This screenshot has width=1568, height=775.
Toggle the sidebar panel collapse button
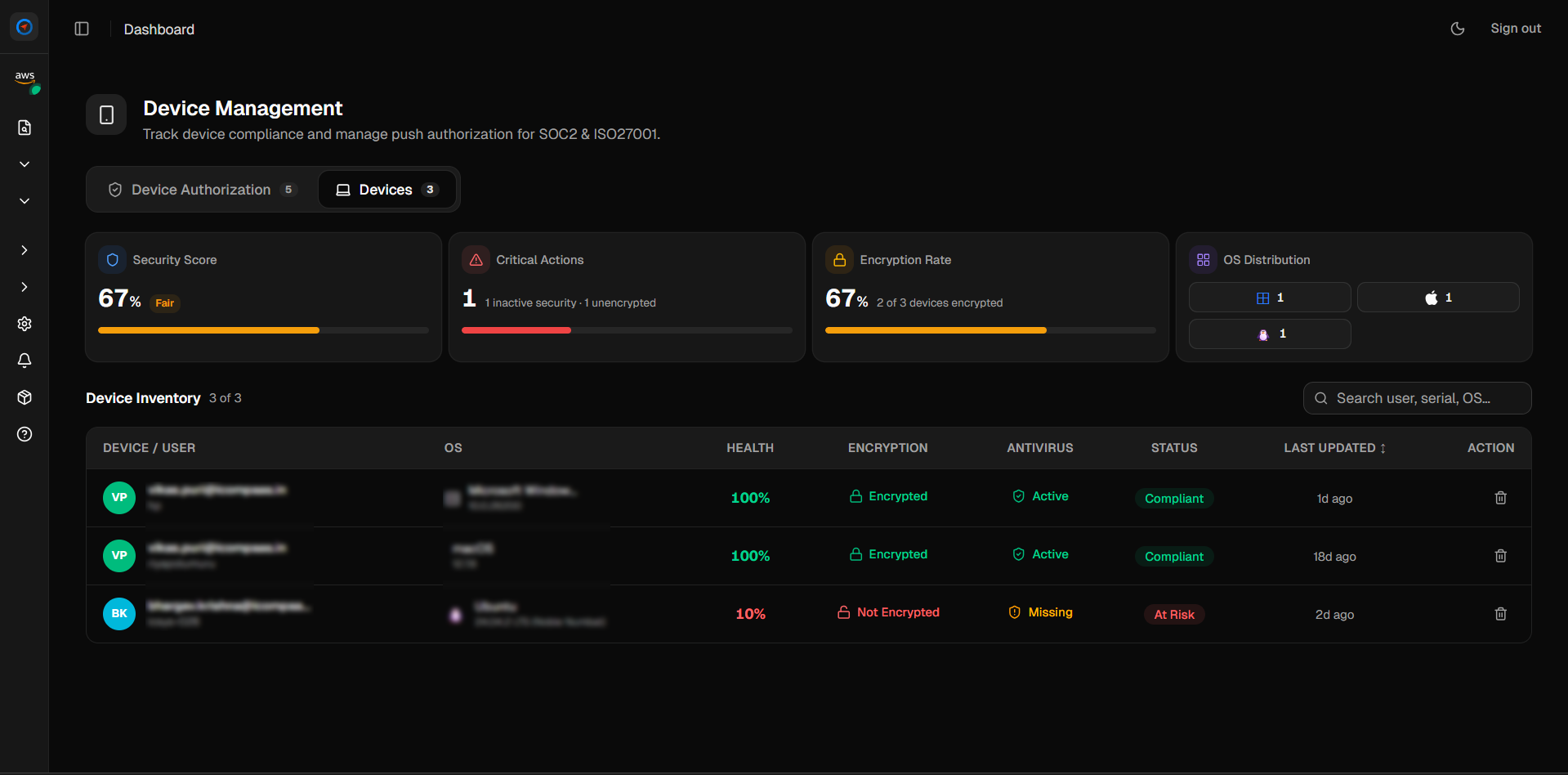(x=82, y=29)
